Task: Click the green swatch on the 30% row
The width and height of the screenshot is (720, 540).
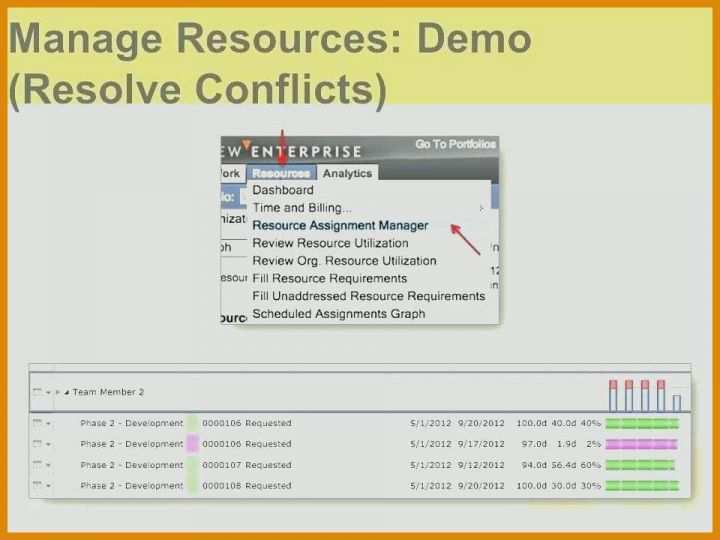Action: [192, 485]
